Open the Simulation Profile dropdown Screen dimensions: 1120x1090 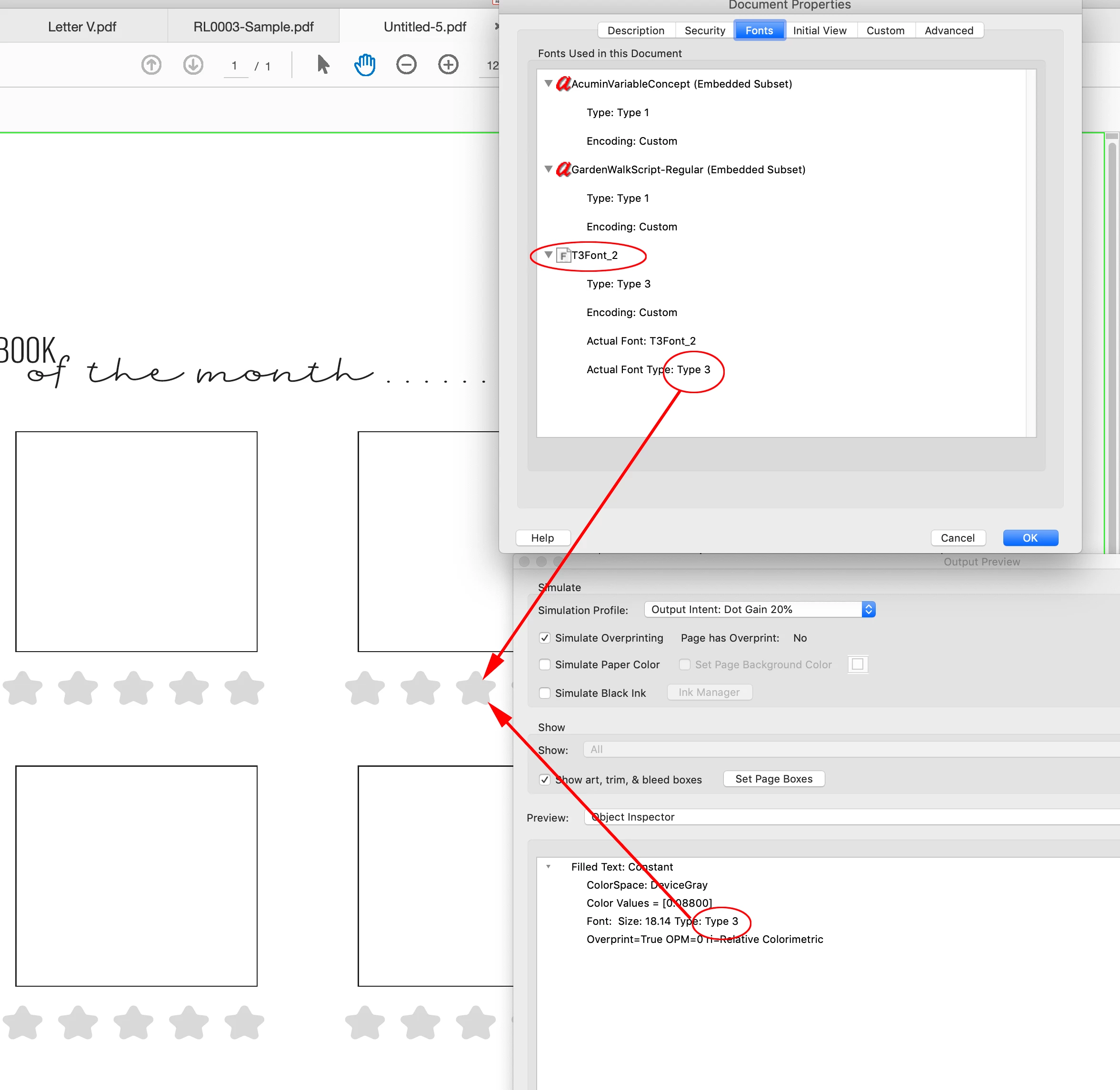click(759, 610)
